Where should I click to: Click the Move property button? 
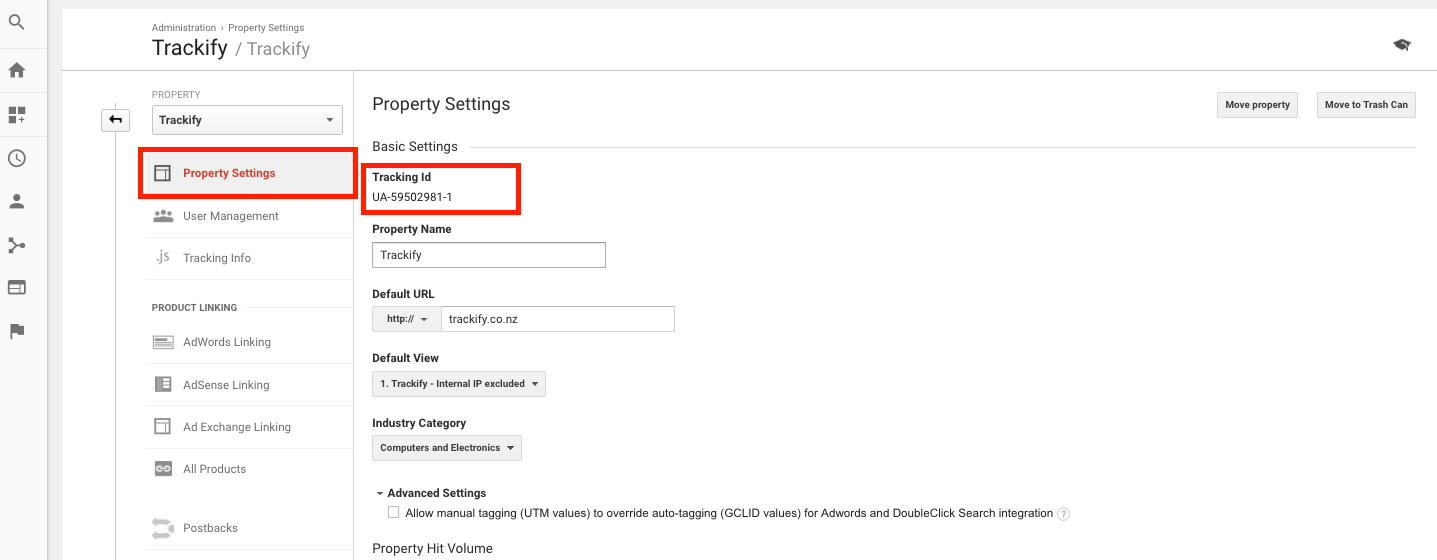coord(1257,105)
